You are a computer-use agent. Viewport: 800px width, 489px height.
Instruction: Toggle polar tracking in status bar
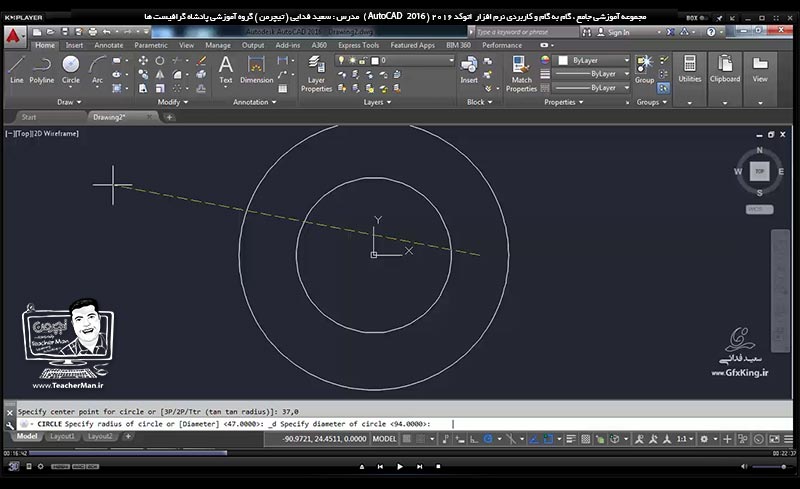tap(488, 438)
